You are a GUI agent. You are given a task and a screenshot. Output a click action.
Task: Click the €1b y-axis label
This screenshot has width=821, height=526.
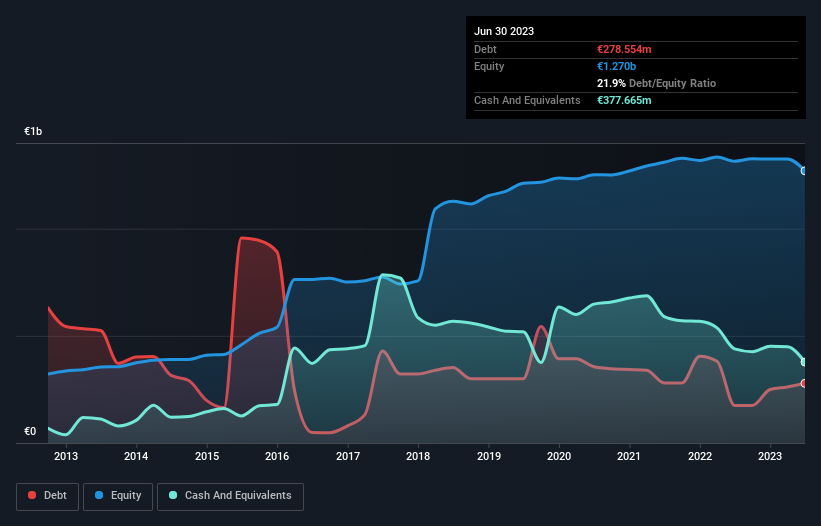coord(33,131)
